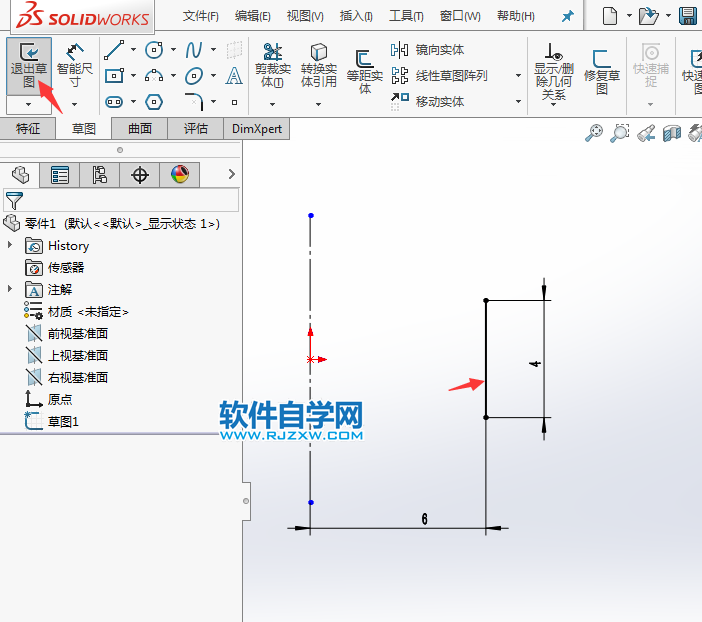Click the feature tree filter field

tap(121, 200)
